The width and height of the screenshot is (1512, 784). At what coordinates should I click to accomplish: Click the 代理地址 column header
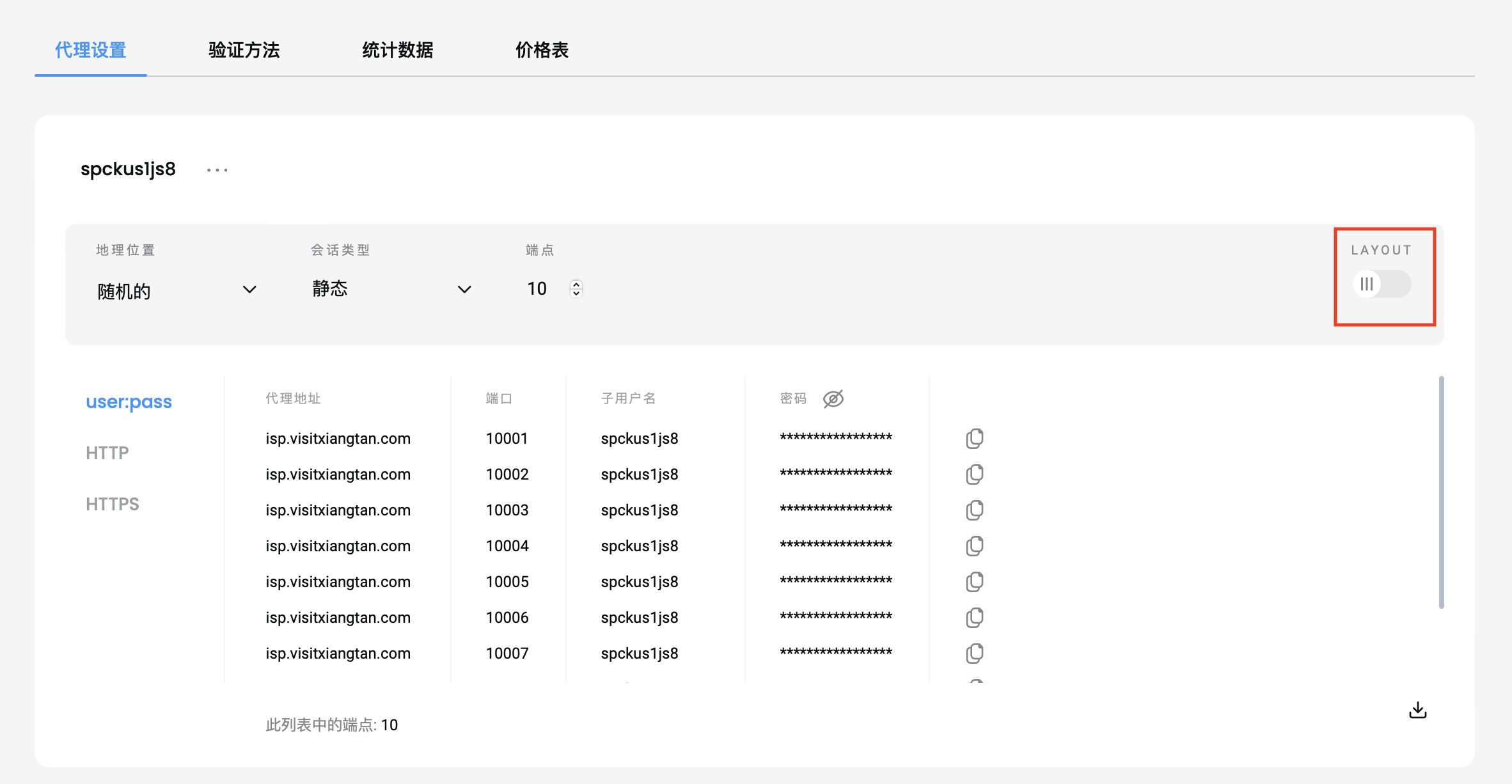(293, 398)
